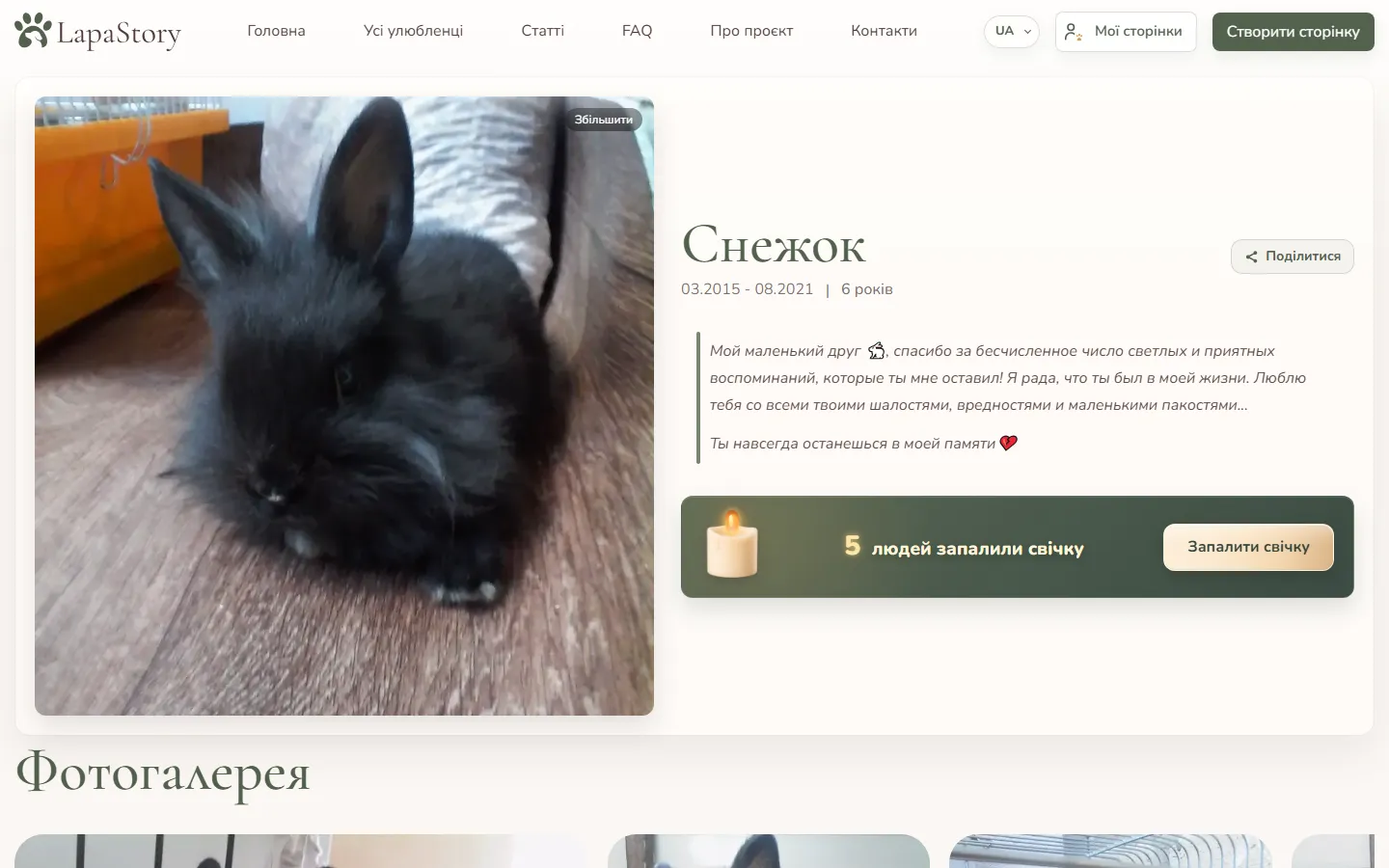Click the Створити сторінку button

pyautogui.click(x=1293, y=32)
